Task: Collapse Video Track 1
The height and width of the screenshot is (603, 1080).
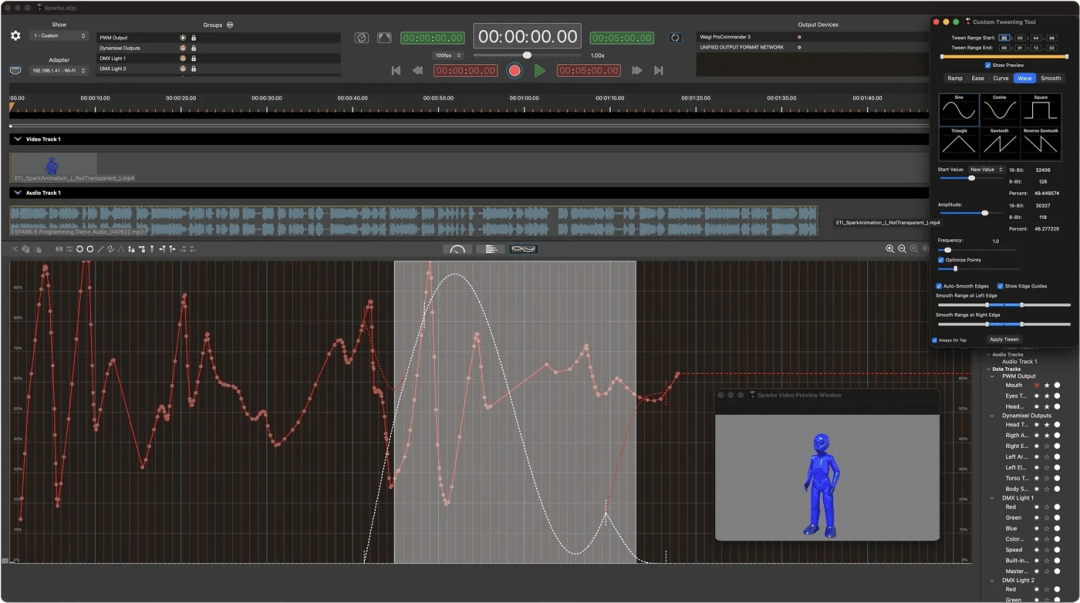Action: click(x=17, y=139)
